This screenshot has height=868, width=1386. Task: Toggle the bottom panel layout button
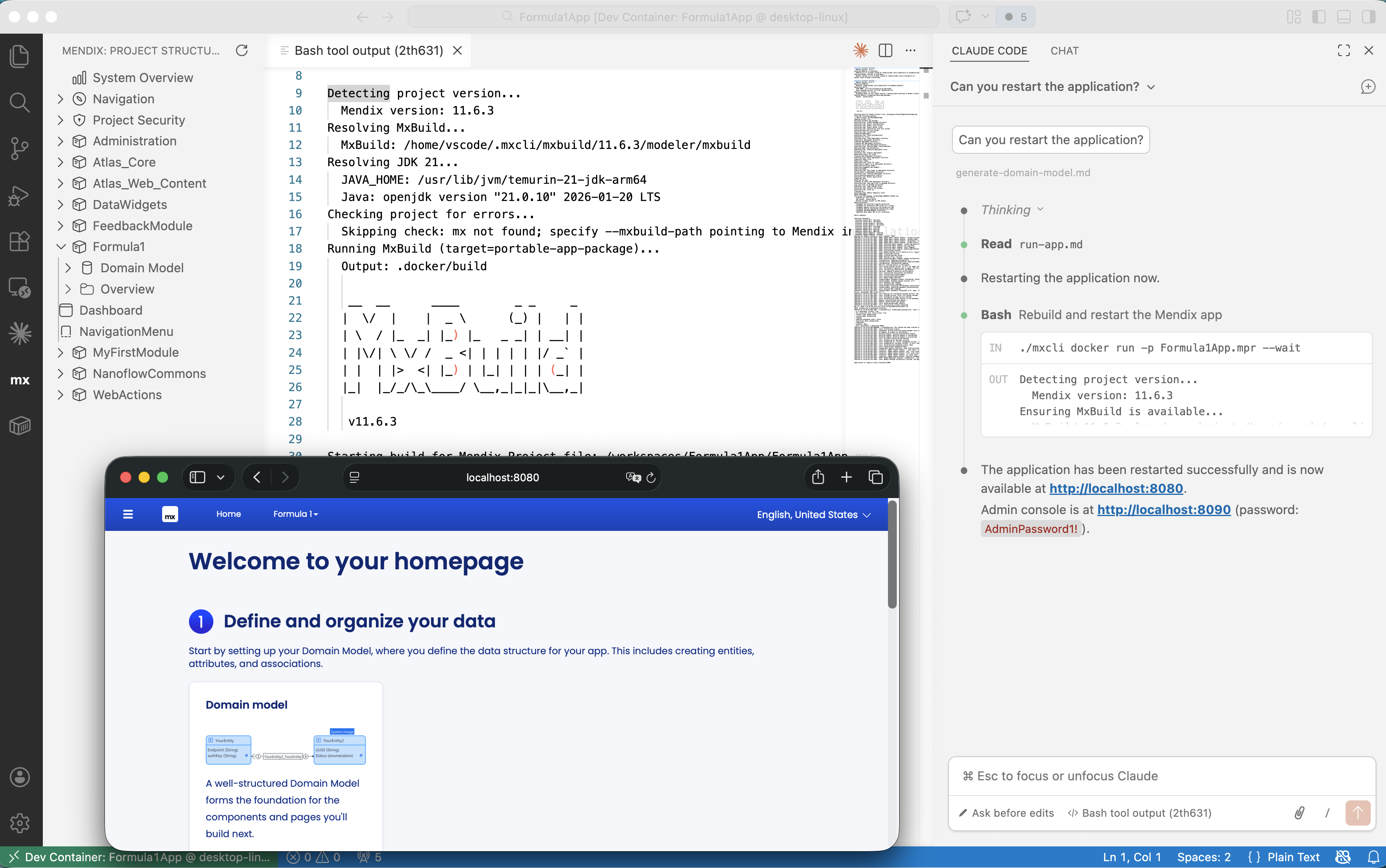pos(1344,17)
